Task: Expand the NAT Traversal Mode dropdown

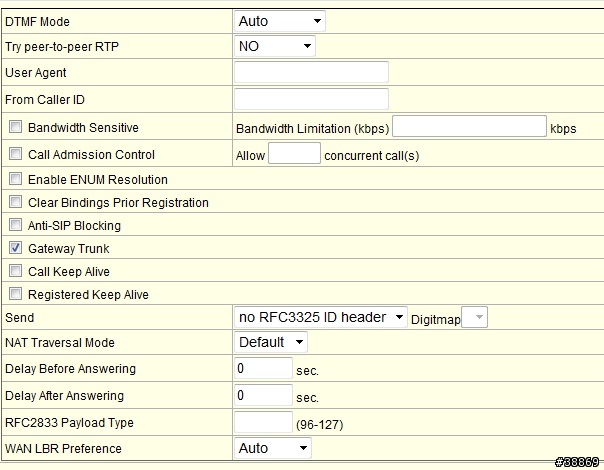Action: pos(271,342)
